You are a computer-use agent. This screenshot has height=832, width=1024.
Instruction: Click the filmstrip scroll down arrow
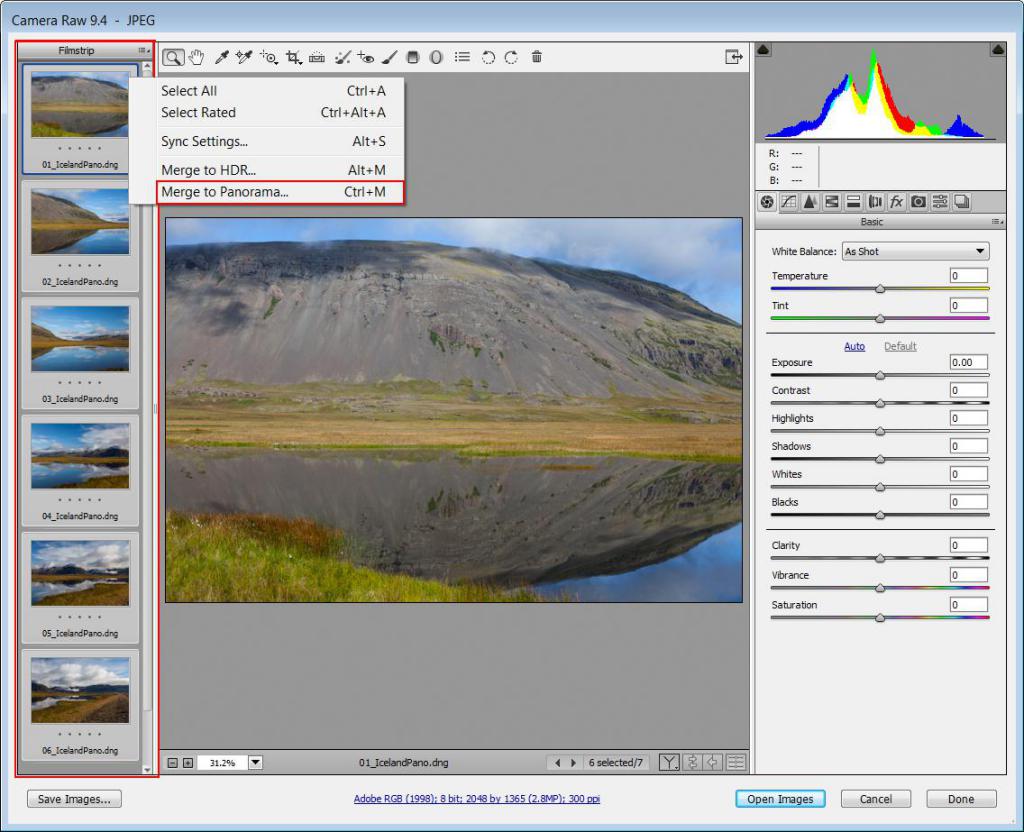(x=147, y=769)
